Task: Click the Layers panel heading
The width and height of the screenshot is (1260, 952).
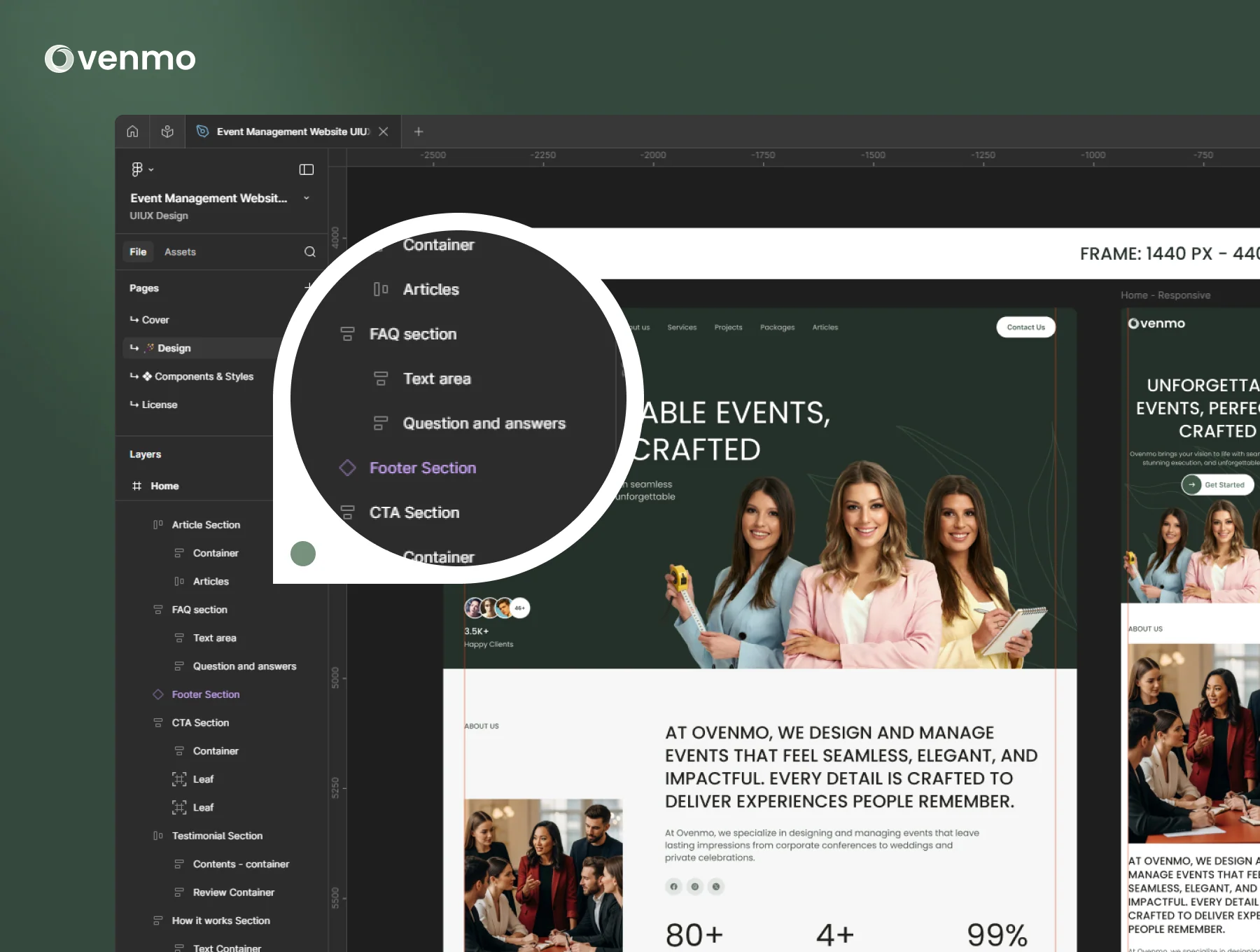Action: pos(145,454)
